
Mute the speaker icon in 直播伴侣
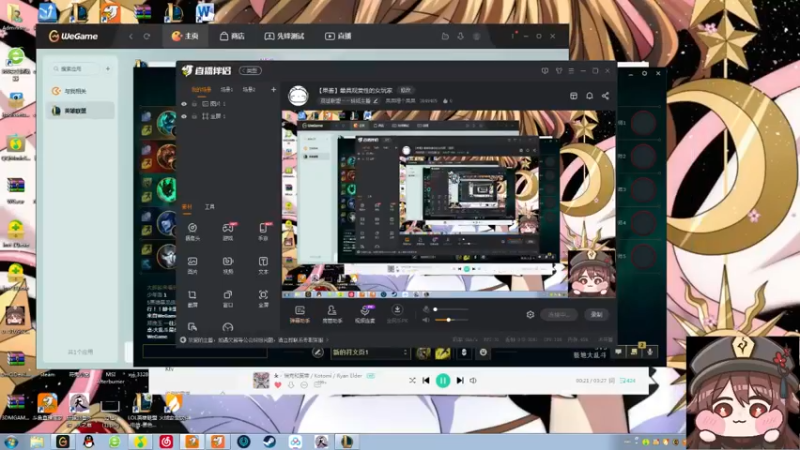click(426, 320)
